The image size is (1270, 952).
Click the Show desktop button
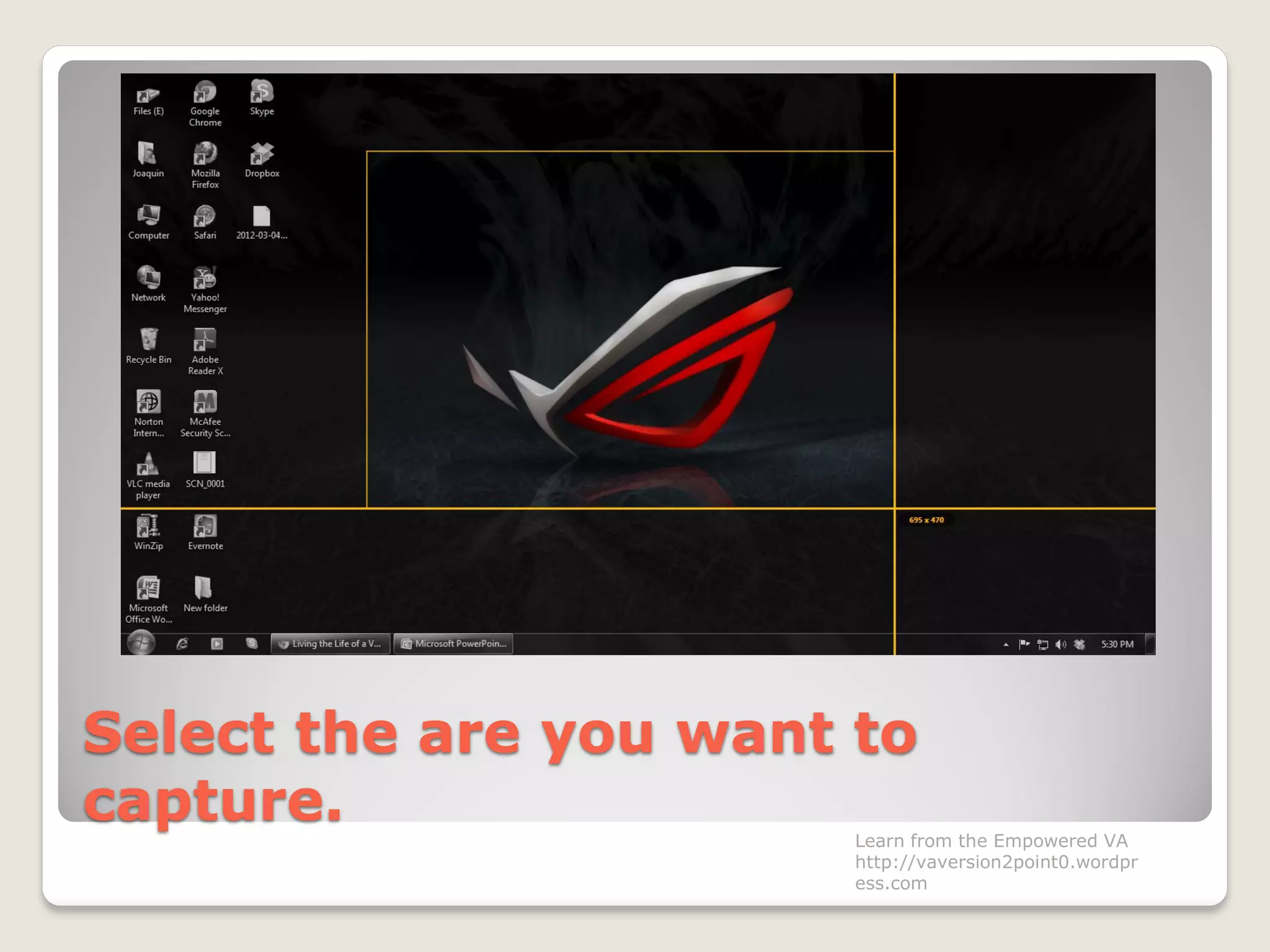[x=1150, y=644]
